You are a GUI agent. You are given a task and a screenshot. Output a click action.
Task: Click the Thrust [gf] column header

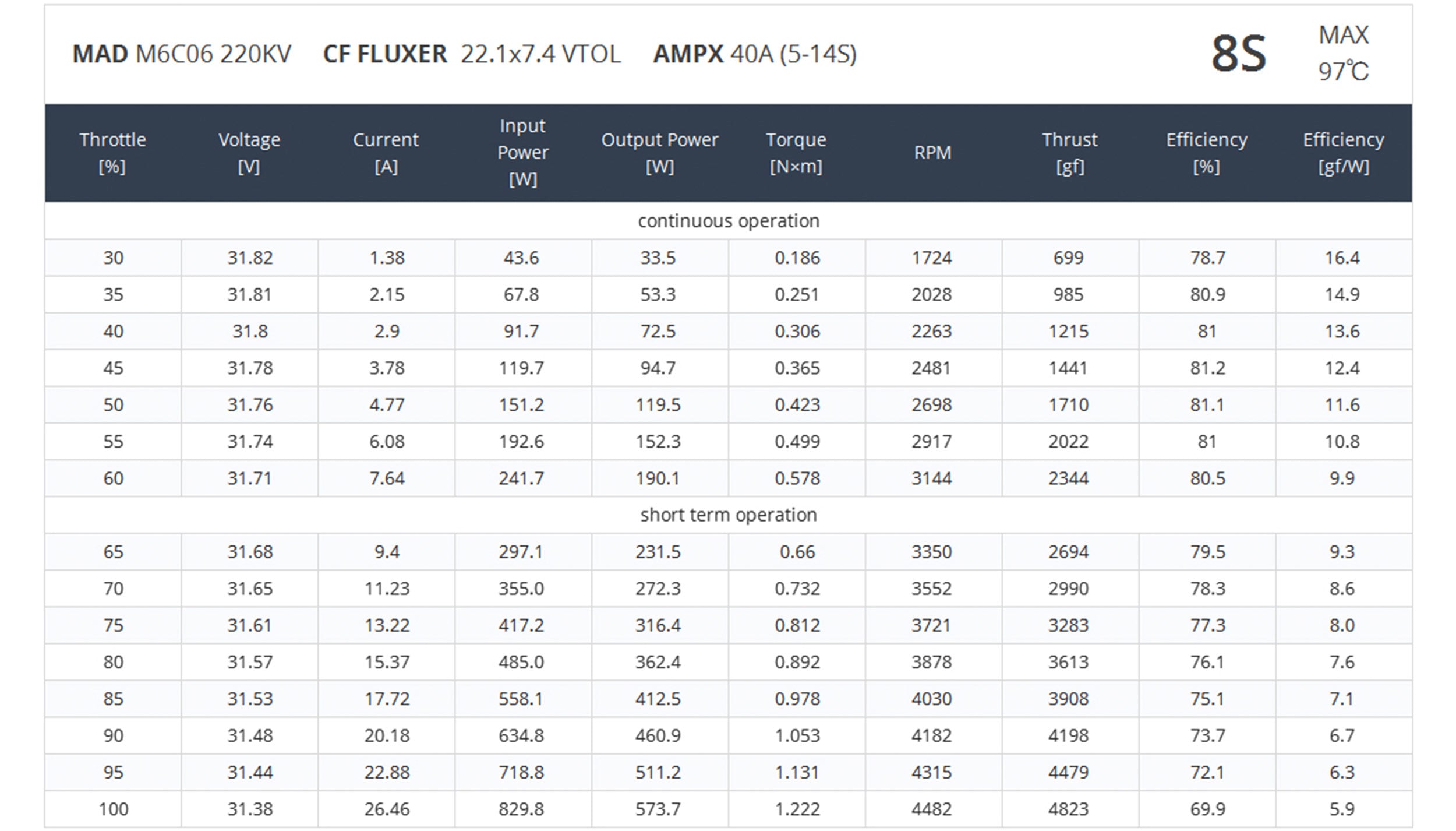pos(1069,153)
